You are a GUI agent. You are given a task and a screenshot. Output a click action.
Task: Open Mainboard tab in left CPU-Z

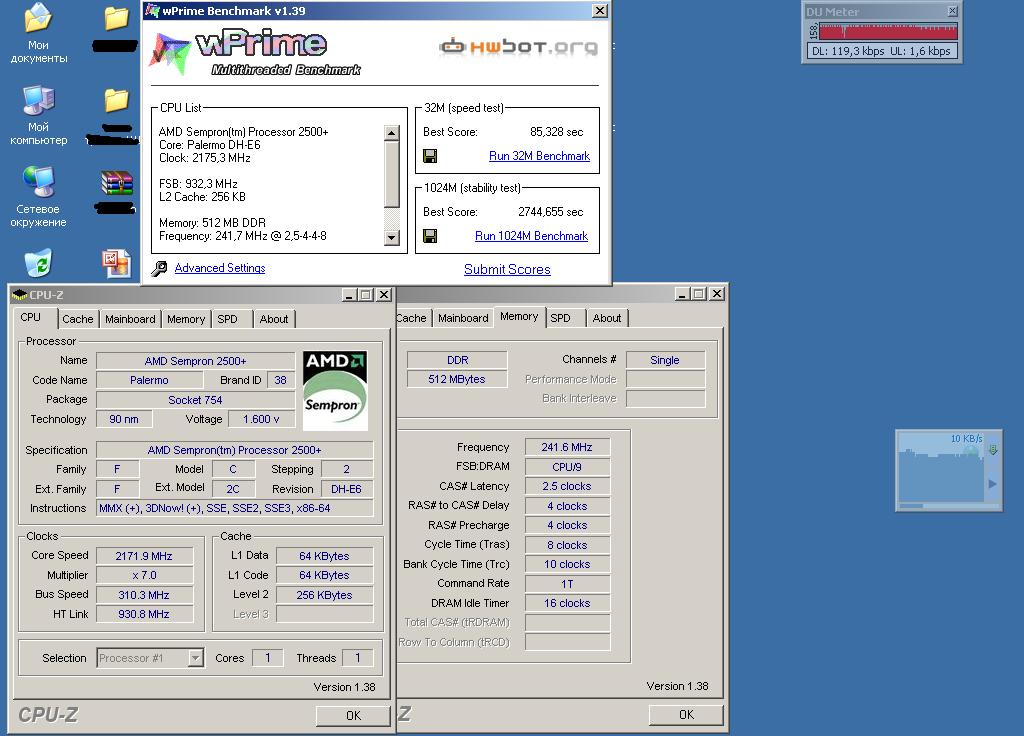[130, 319]
